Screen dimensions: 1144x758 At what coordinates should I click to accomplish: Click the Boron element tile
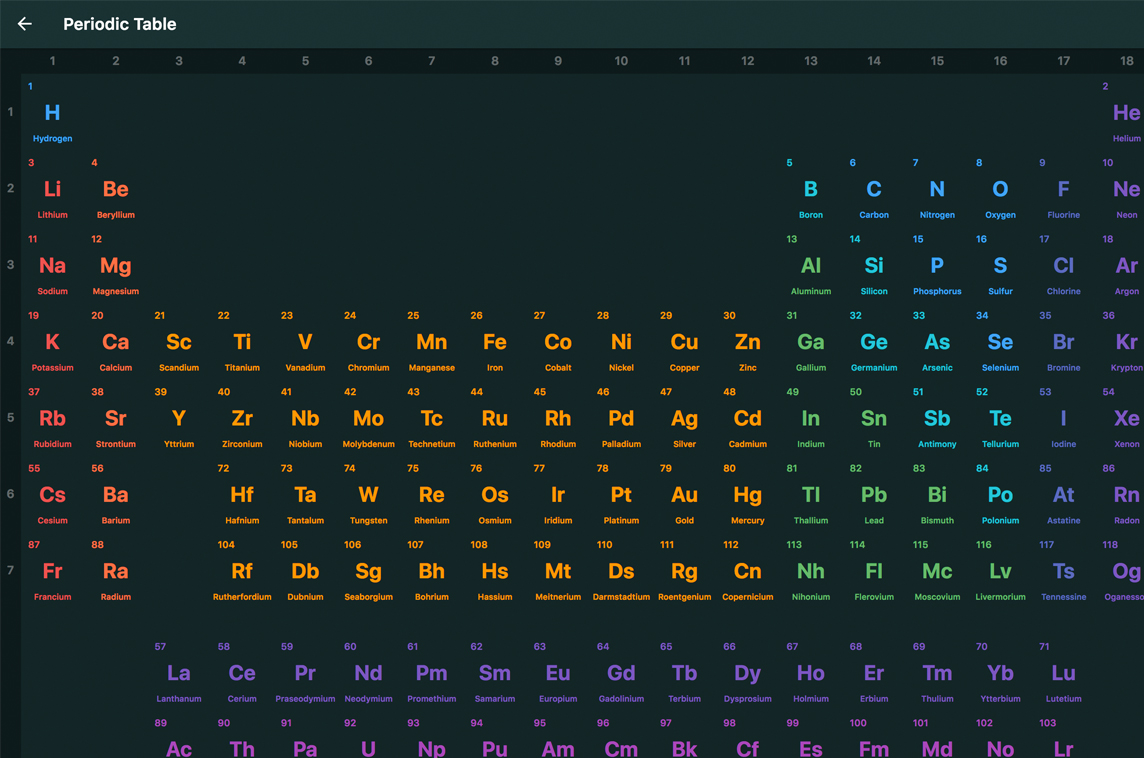[811, 189]
